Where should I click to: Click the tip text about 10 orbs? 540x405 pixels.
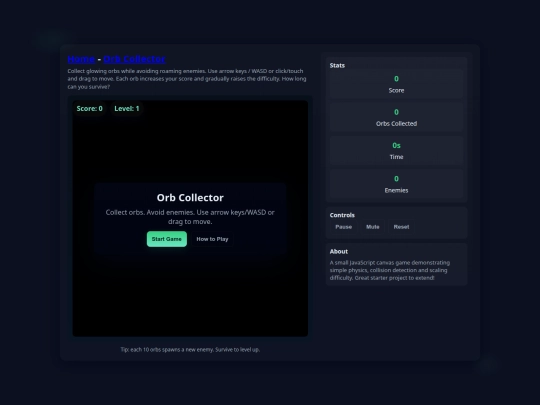[x=190, y=350]
